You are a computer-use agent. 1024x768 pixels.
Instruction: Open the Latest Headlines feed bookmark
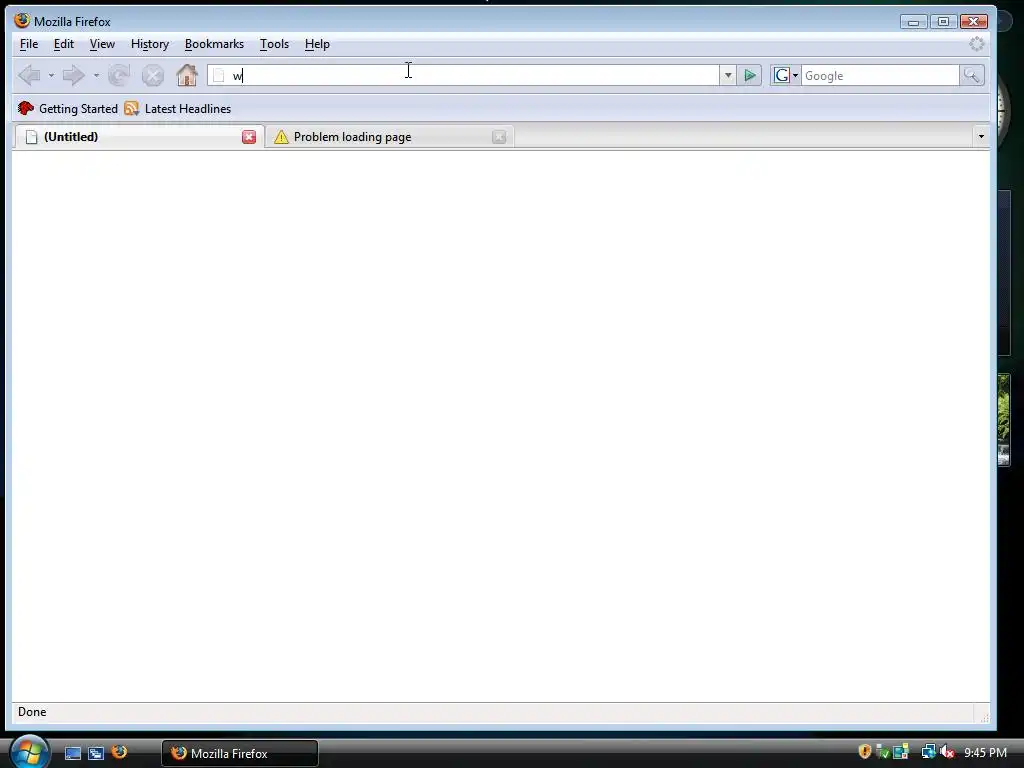click(178, 108)
